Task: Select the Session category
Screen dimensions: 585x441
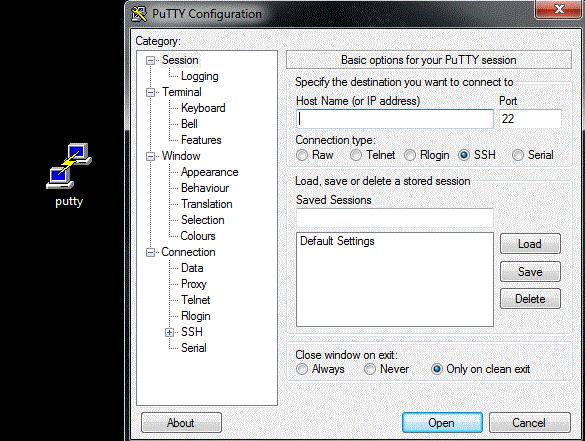Action: (180, 60)
